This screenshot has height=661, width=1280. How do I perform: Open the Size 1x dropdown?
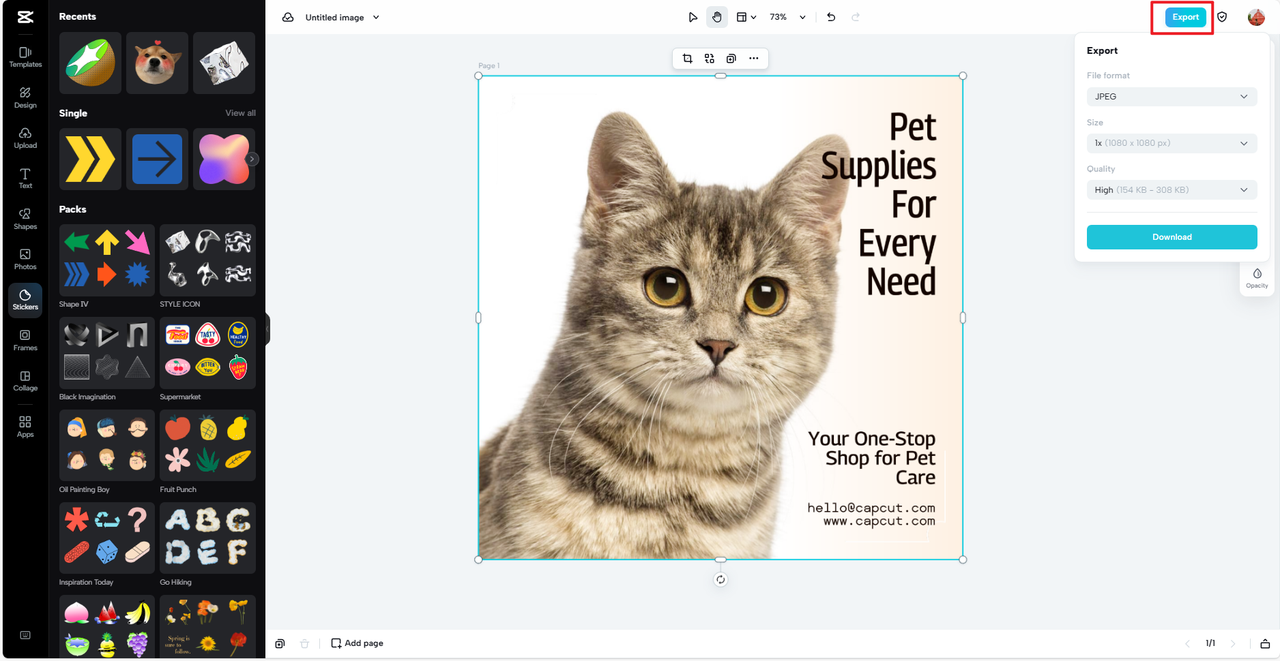1172,143
